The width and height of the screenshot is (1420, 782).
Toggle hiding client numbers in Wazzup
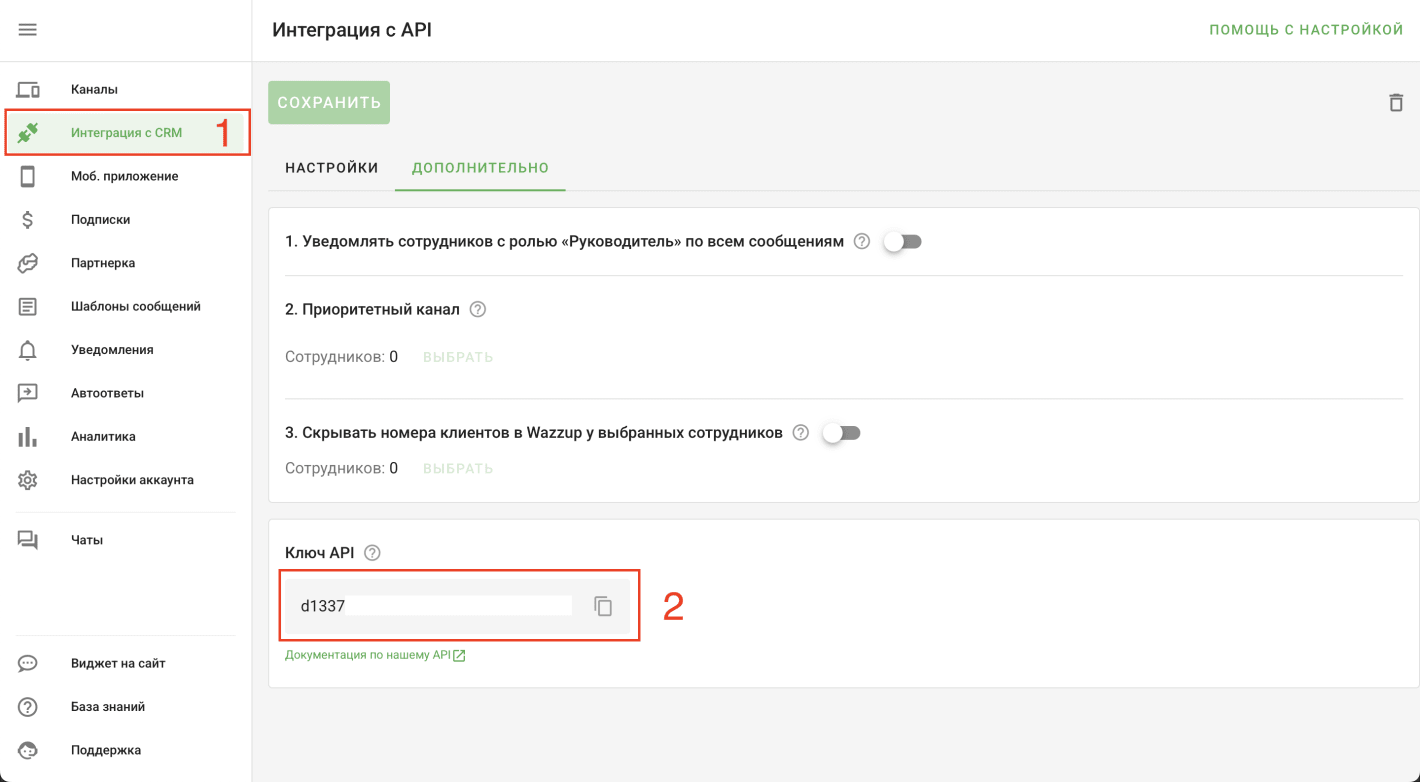841,433
